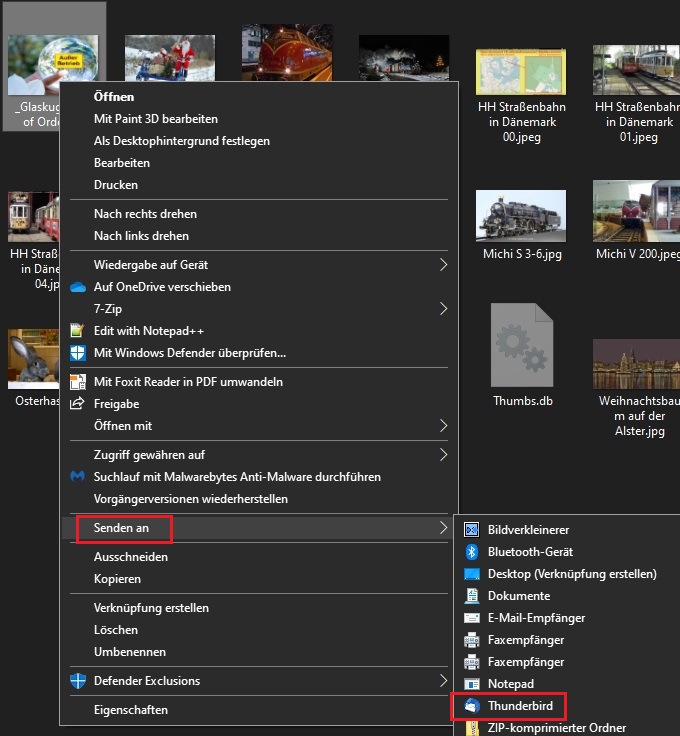Click the Bildverkleinerer icon
The height and width of the screenshot is (736, 680).
point(471,530)
